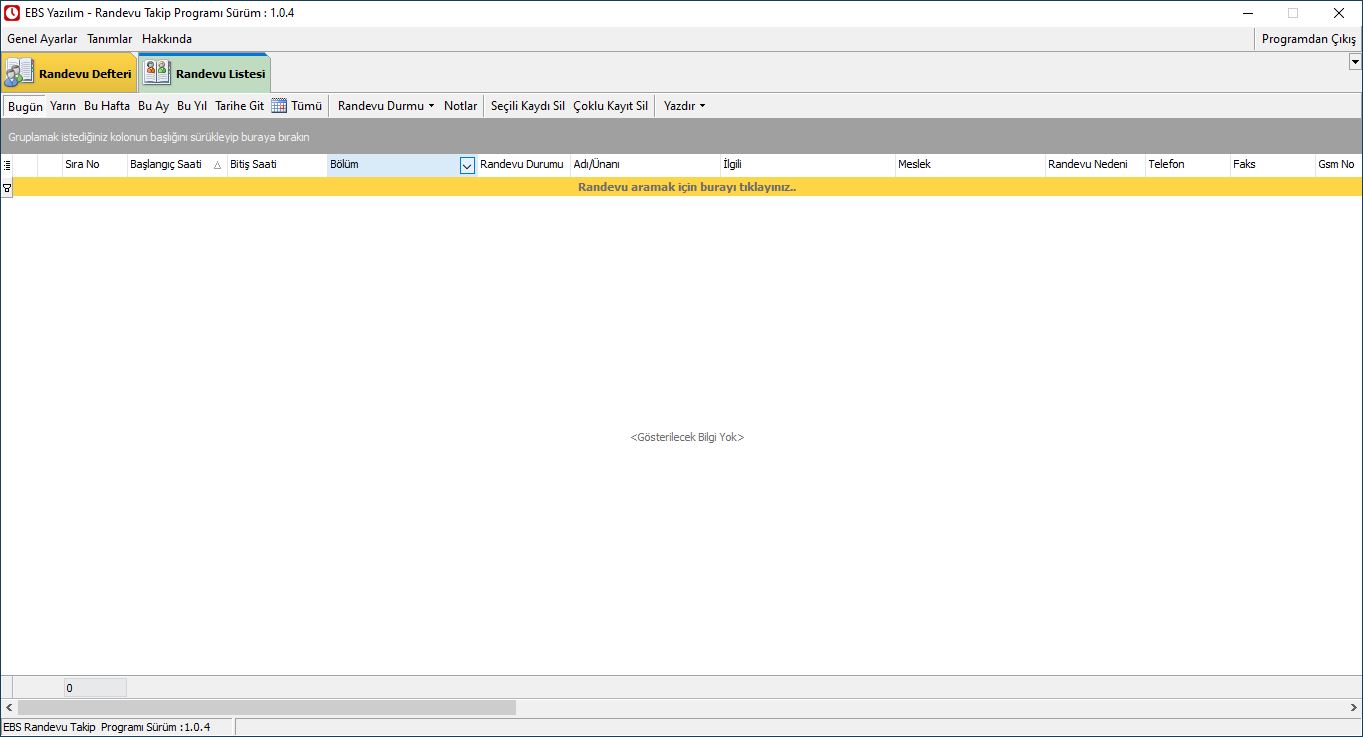Click the grid column chooser icon

(x=7, y=165)
